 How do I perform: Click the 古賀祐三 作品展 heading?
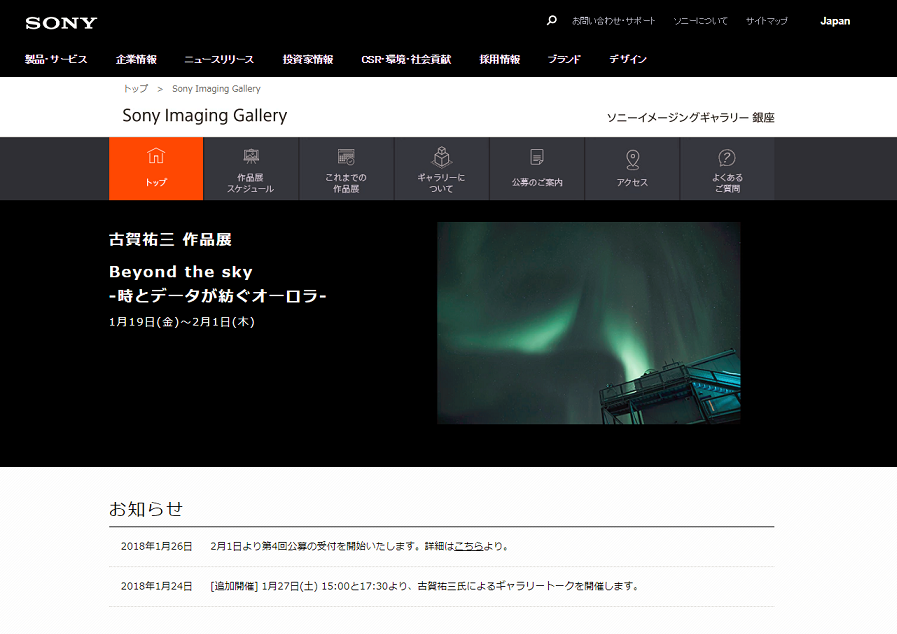(x=170, y=239)
